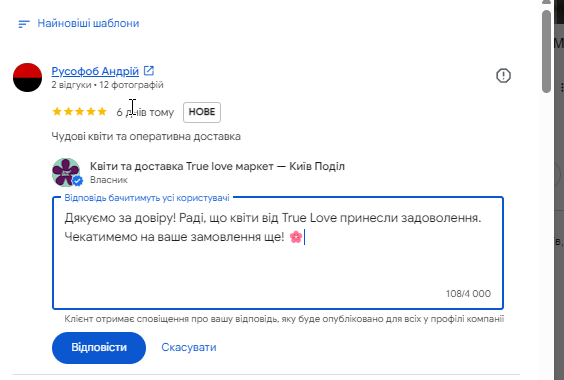Click the five-star rating
564x380 pixels.
79,112
